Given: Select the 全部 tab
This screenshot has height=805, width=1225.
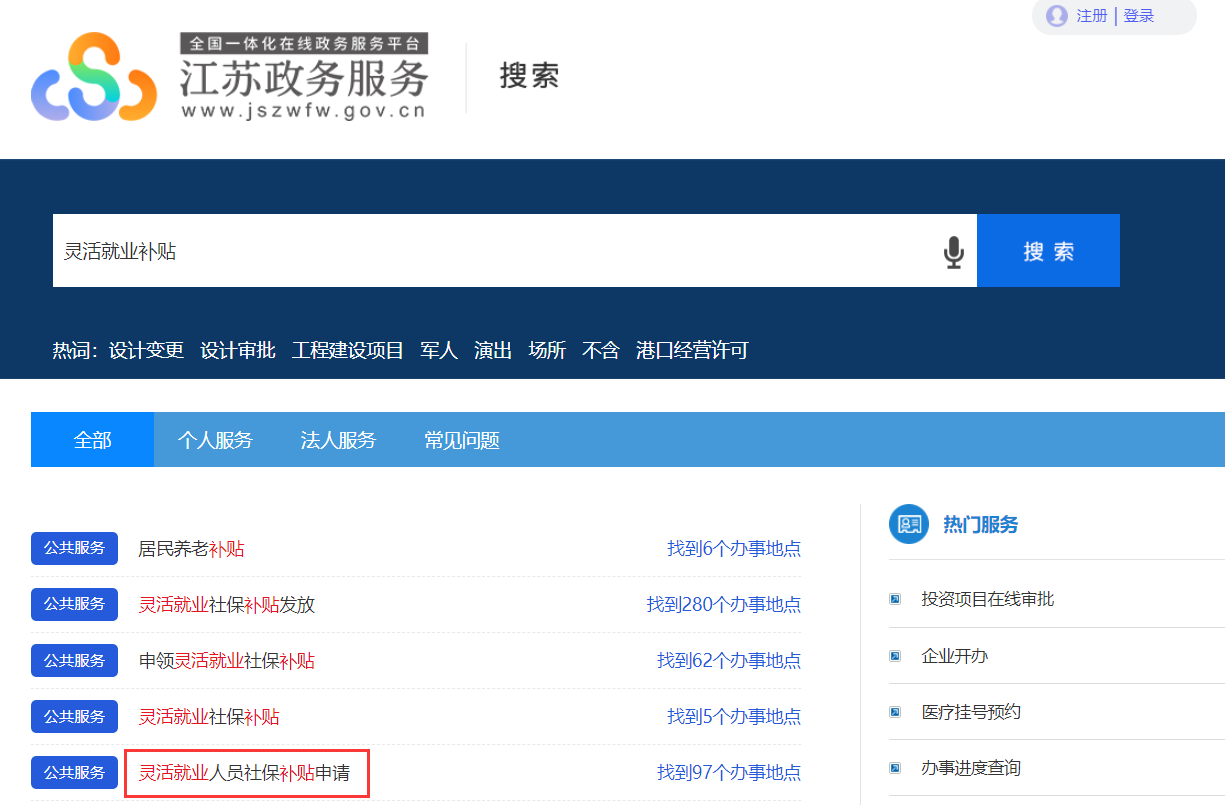Looking at the screenshot, I should tap(92, 440).
